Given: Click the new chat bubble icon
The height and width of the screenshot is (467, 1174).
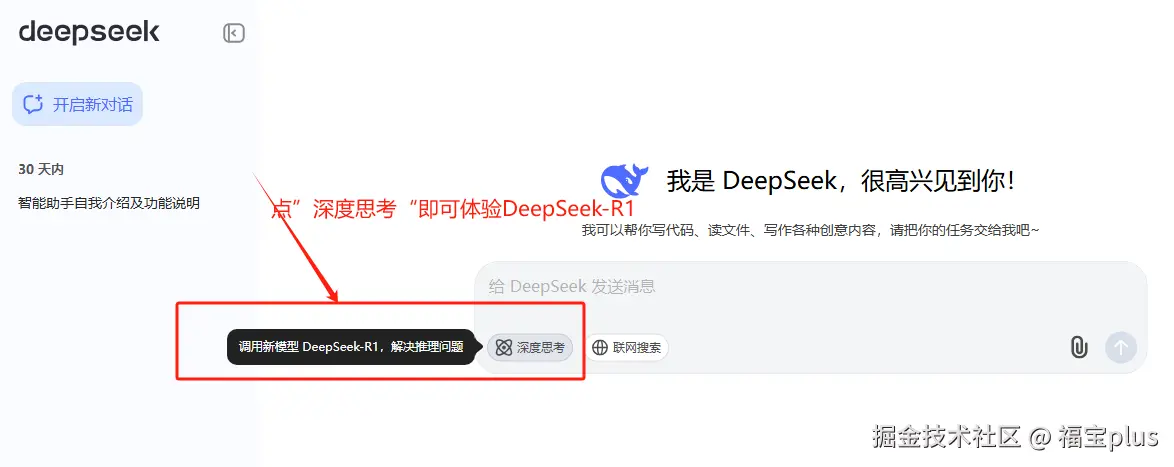Looking at the screenshot, I should (x=33, y=104).
